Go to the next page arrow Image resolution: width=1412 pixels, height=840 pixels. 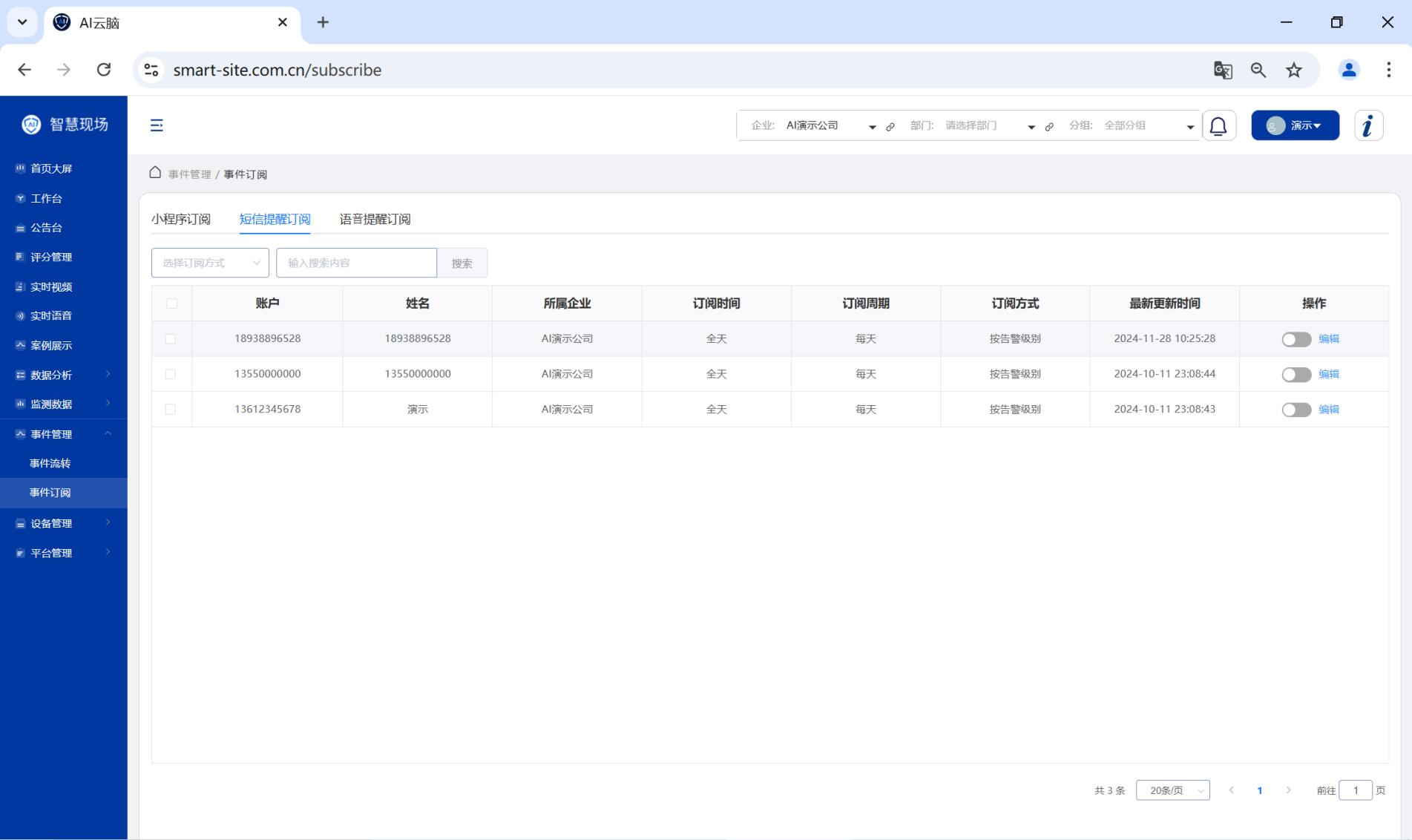pyautogui.click(x=1288, y=790)
